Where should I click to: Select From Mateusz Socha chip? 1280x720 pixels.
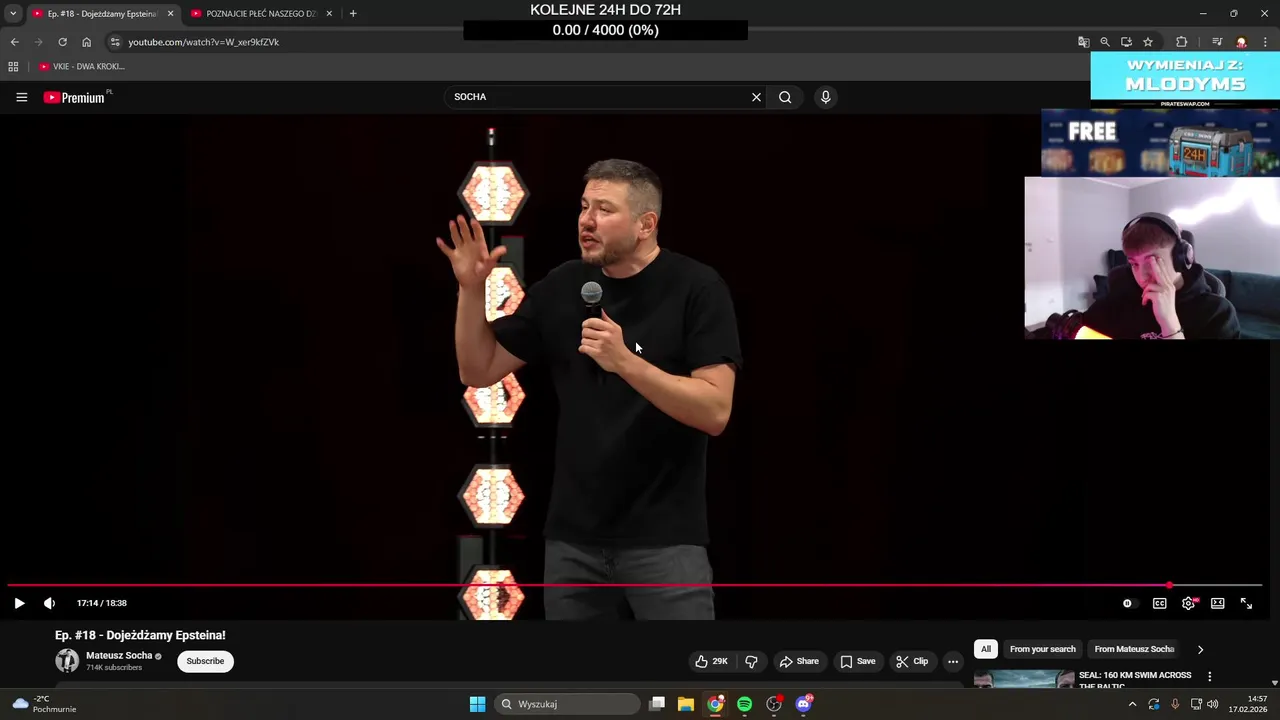click(x=1134, y=649)
